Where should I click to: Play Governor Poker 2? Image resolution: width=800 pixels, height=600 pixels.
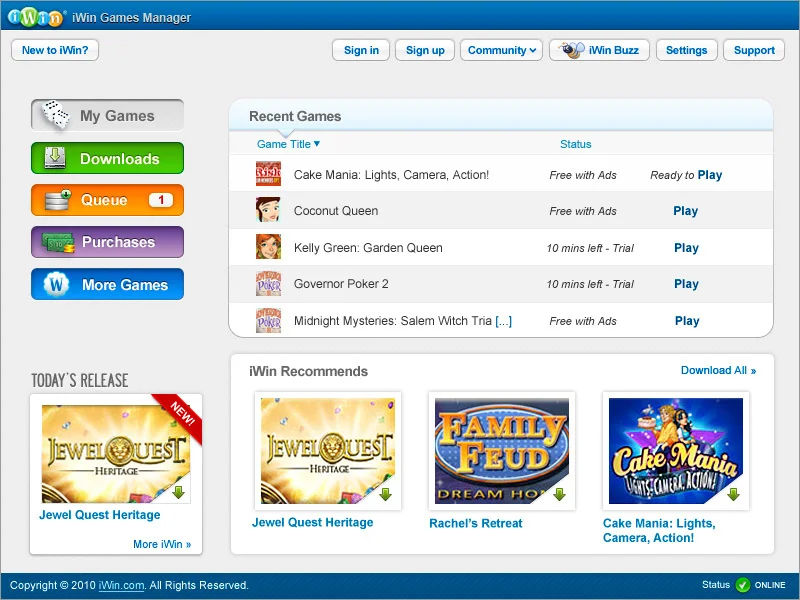pos(686,284)
